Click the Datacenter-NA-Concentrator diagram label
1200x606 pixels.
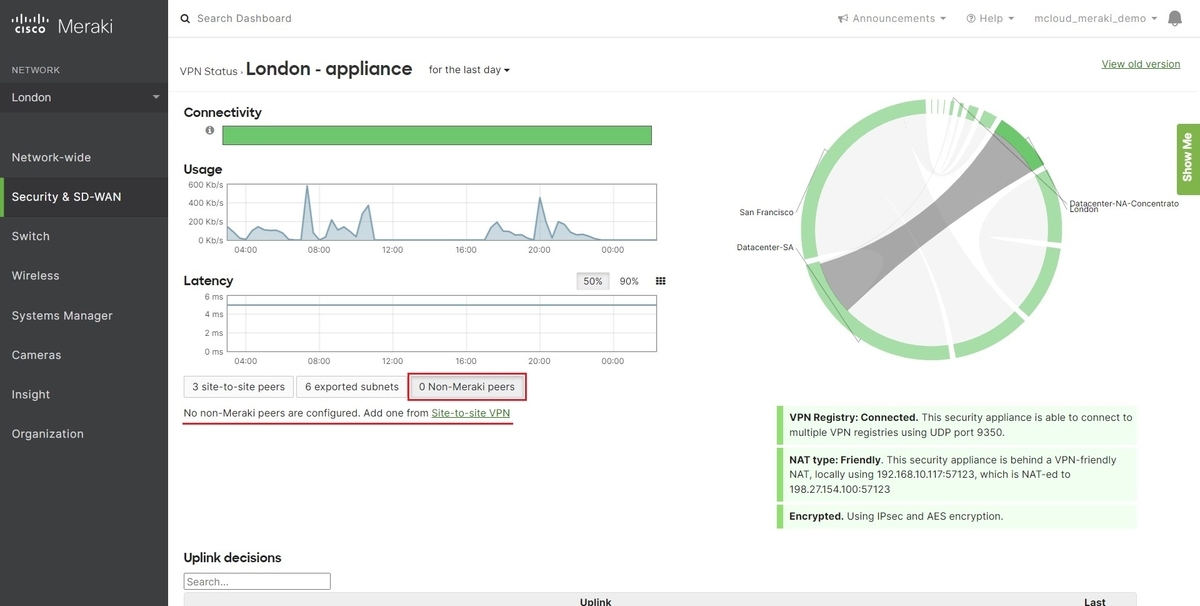tap(1124, 203)
